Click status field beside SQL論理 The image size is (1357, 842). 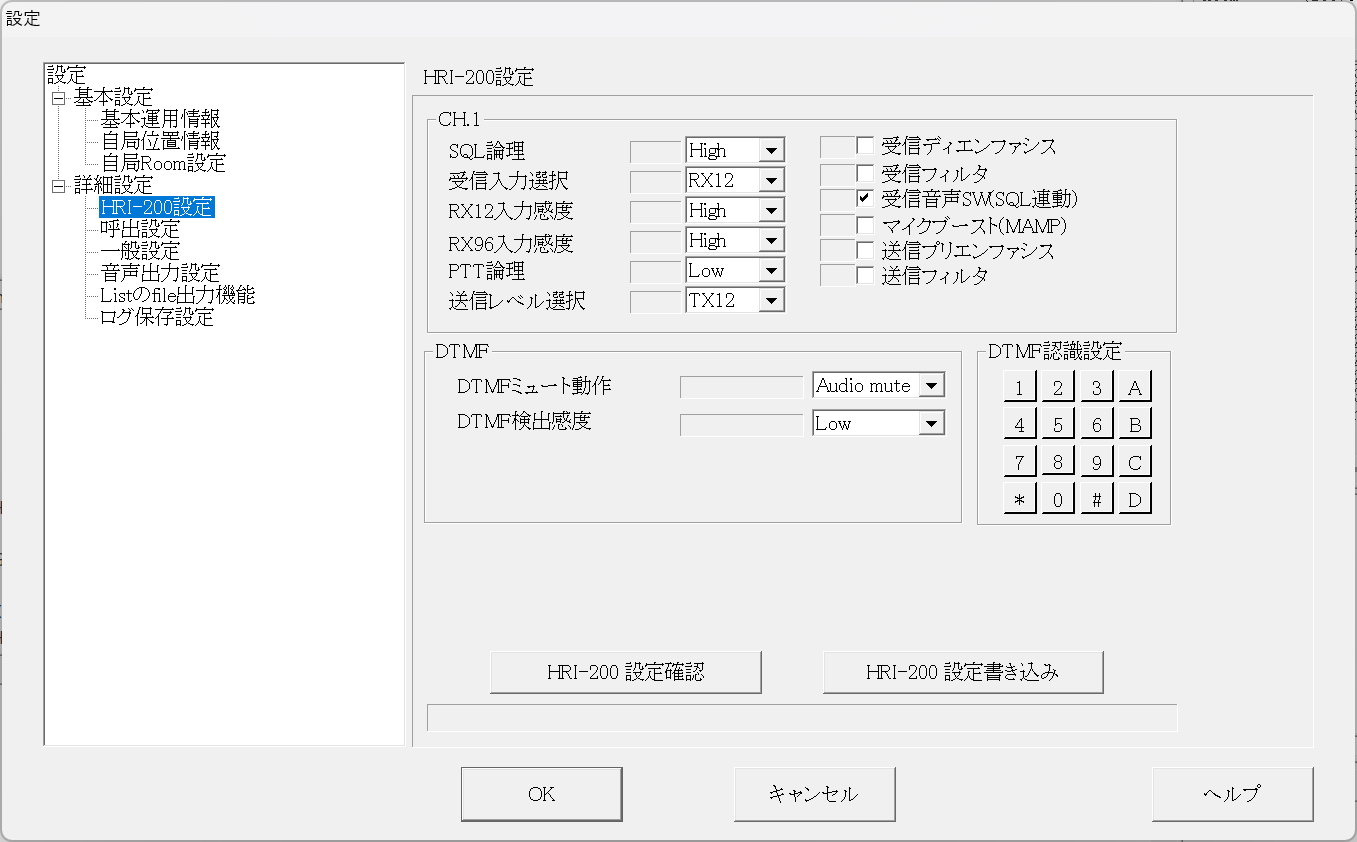[655, 151]
